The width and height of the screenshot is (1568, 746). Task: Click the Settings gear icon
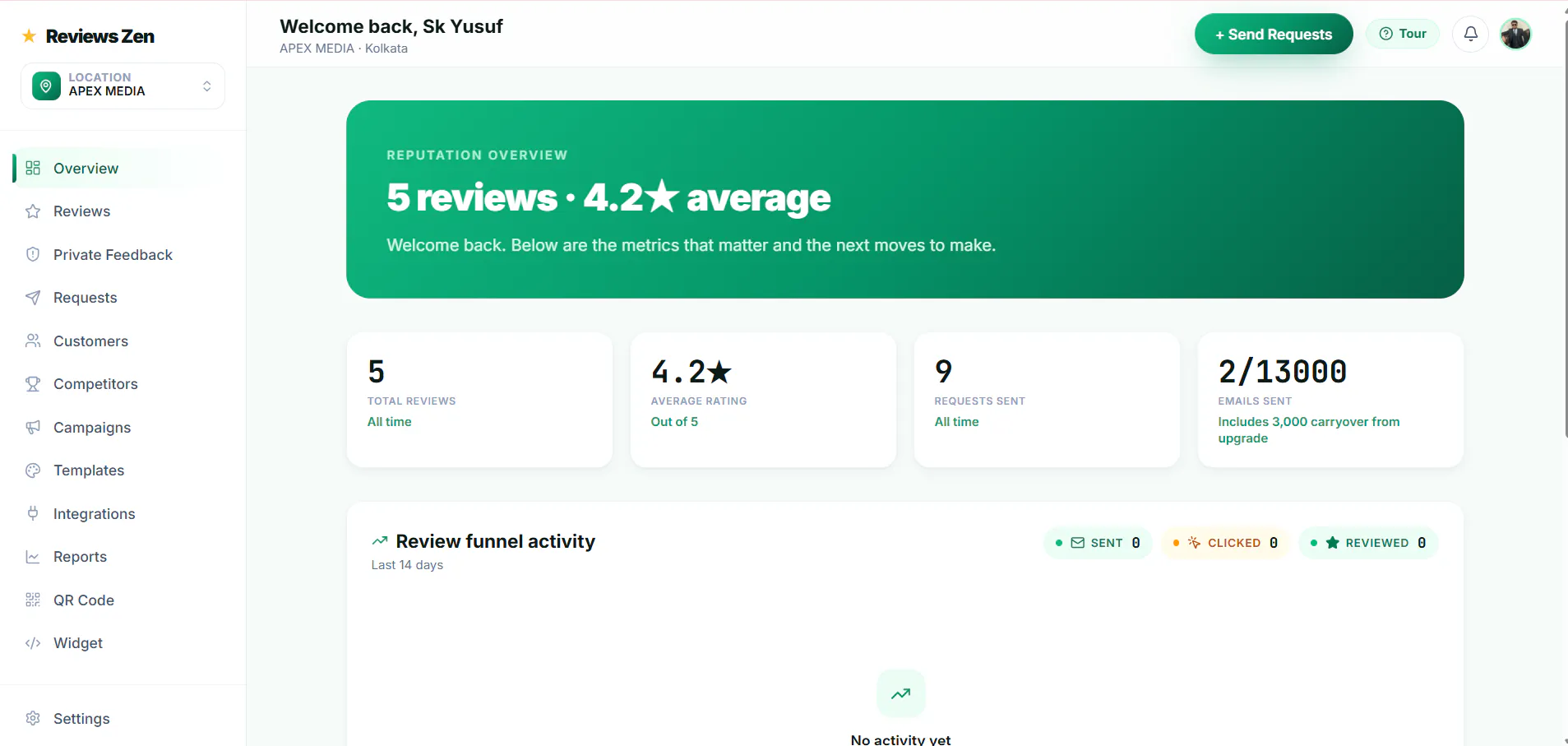coord(33,718)
